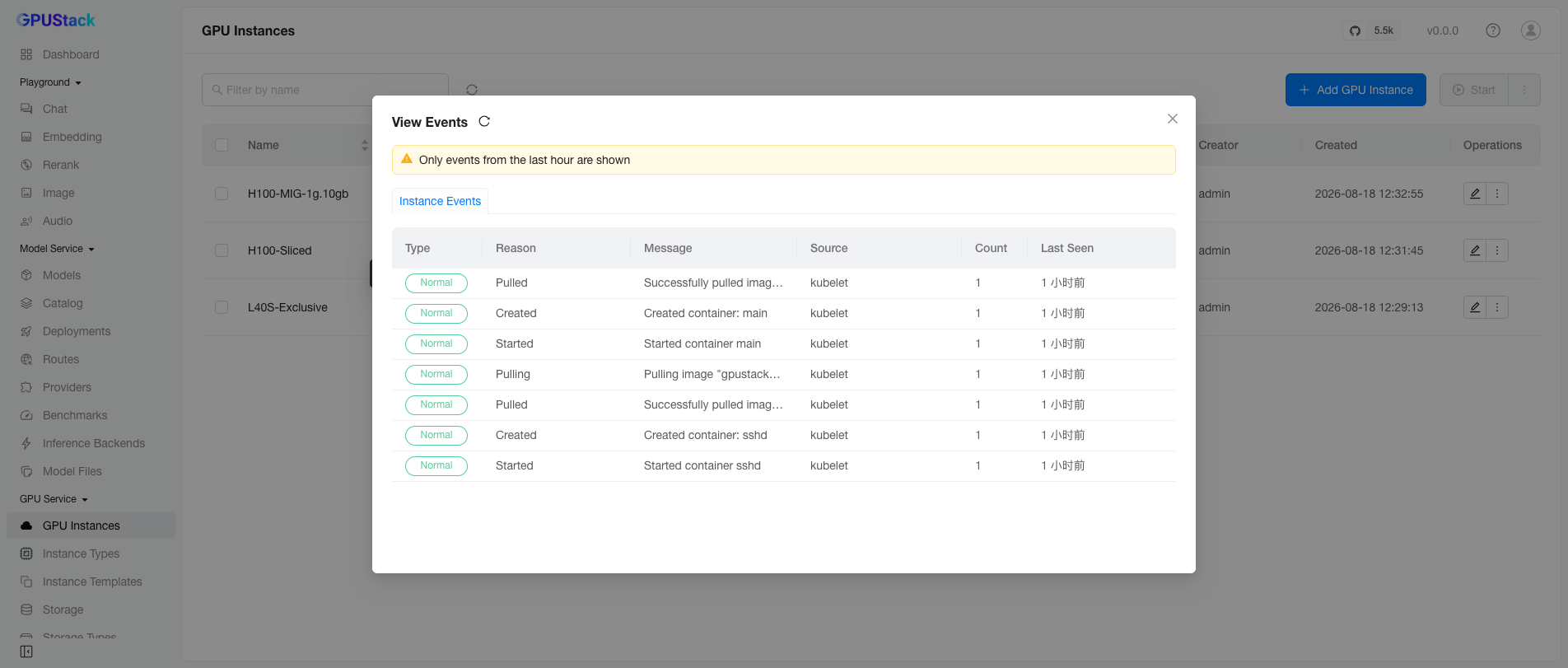Sort the table by Name column
This screenshot has width=1568, height=668.
364,145
